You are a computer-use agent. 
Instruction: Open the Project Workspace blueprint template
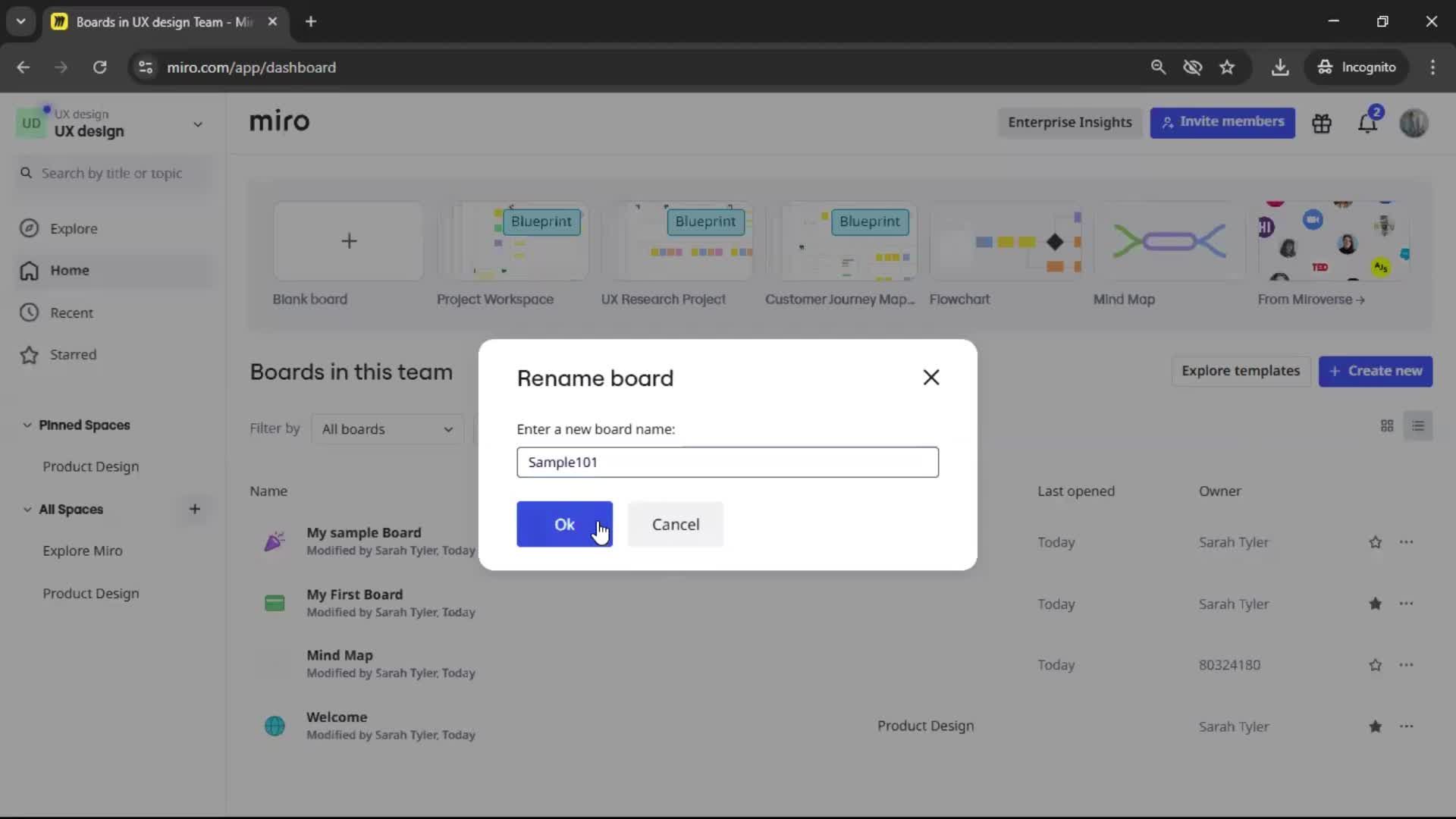513,241
